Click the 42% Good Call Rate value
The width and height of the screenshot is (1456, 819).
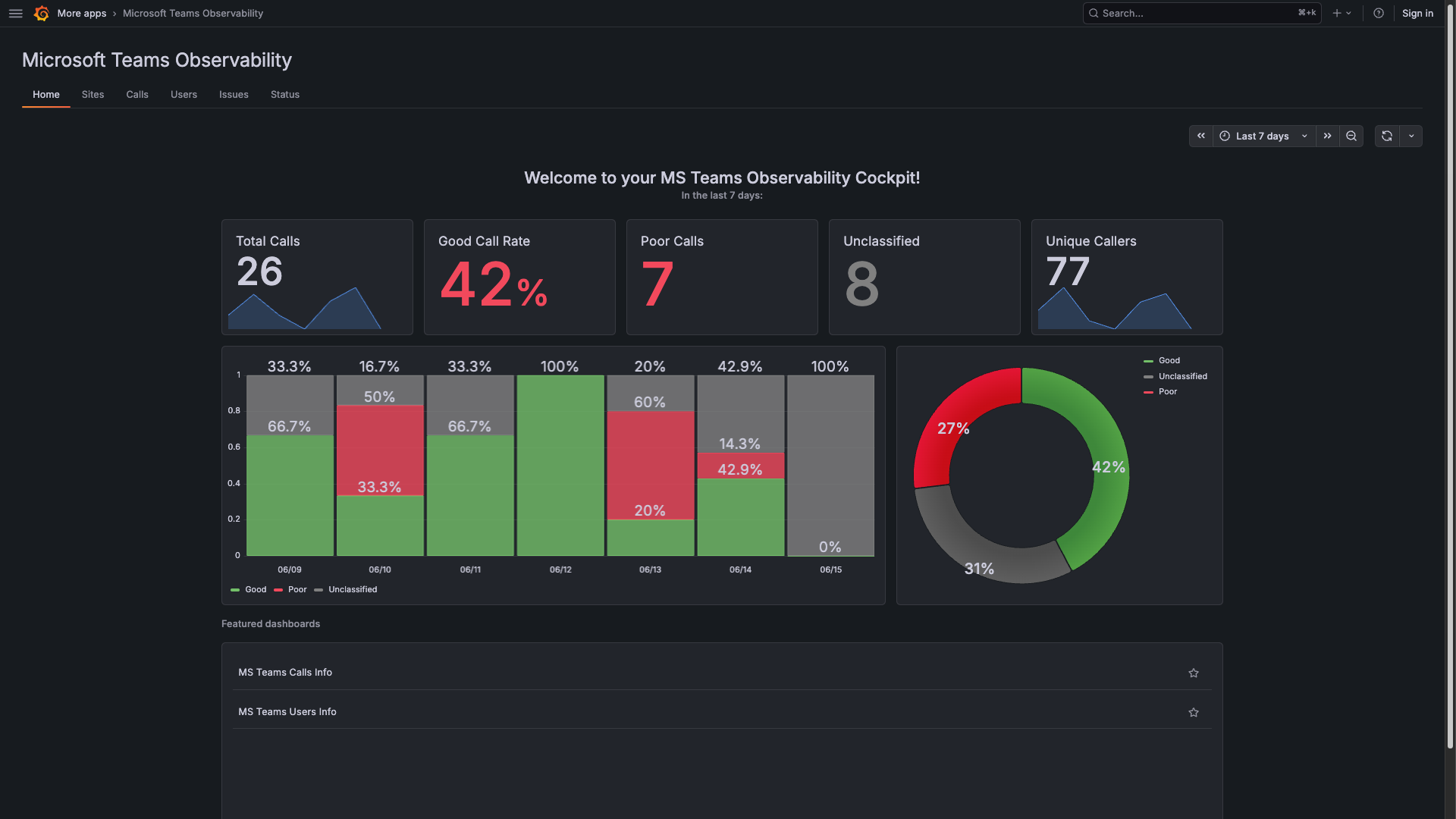pos(494,285)
